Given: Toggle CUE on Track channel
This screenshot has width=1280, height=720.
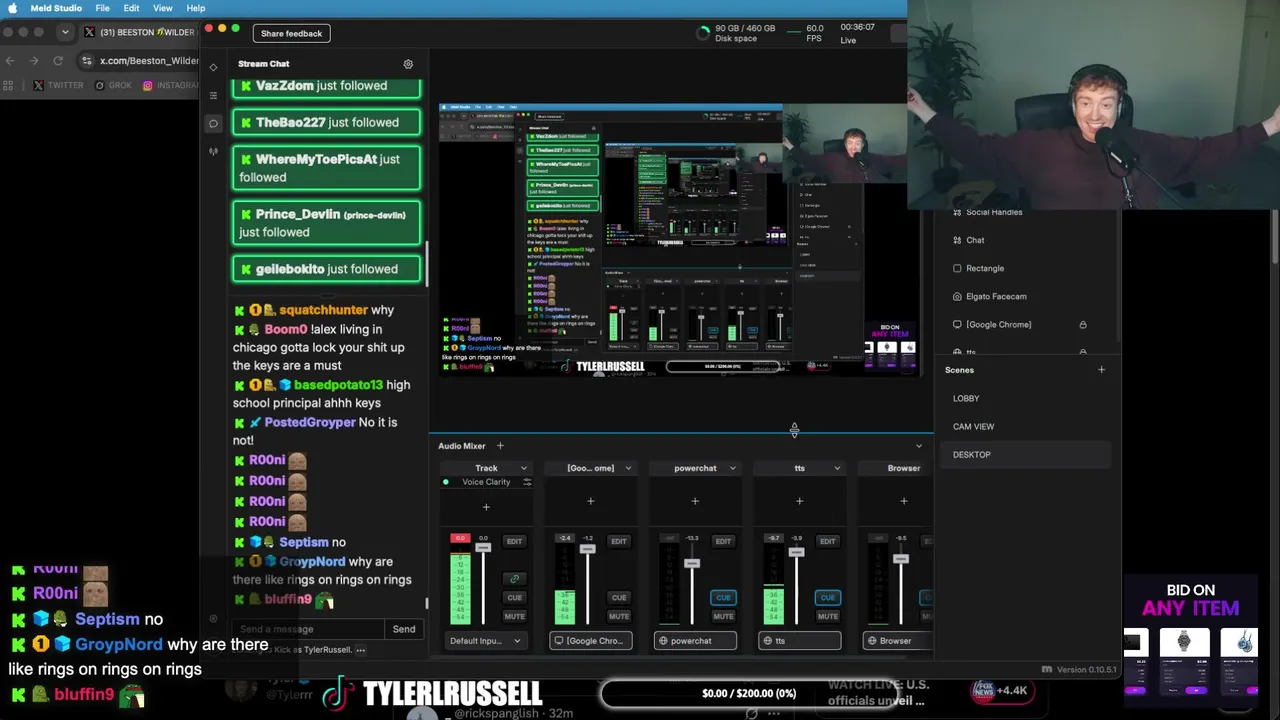Looking at the screenshot, I should [x=514, y=598].
